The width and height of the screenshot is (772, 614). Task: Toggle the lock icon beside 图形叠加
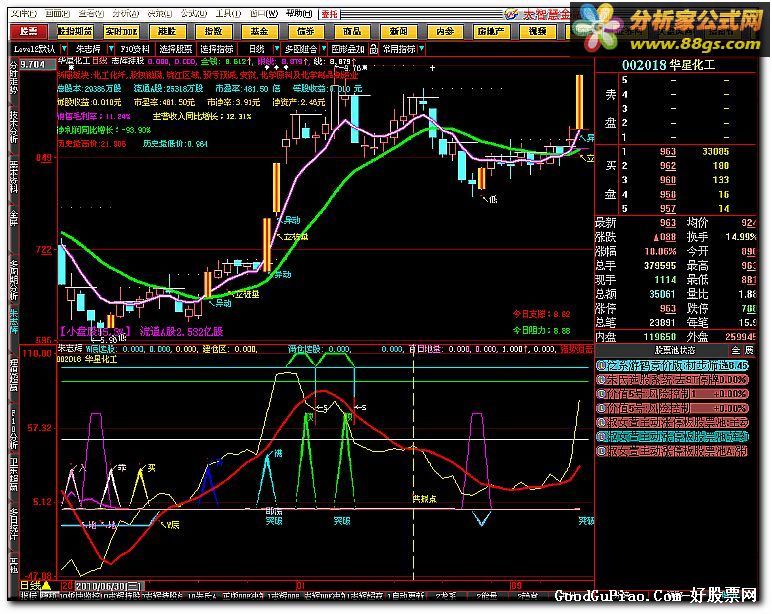tap(374, 49)
